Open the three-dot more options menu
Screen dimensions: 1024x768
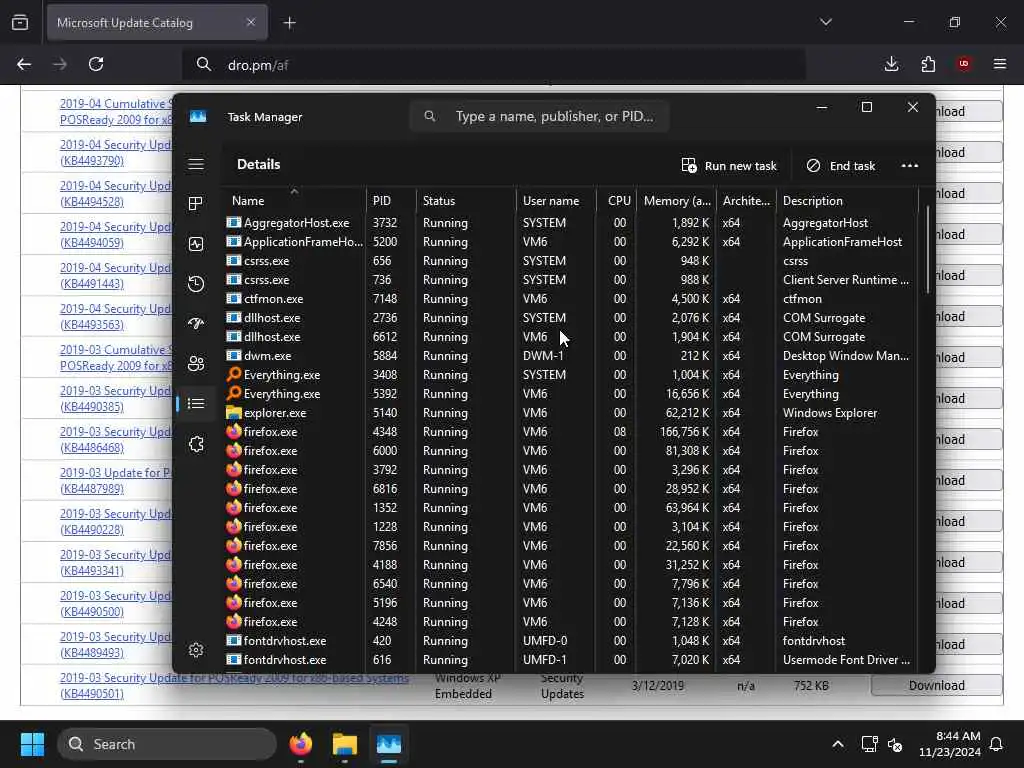[x=910, y=166]
